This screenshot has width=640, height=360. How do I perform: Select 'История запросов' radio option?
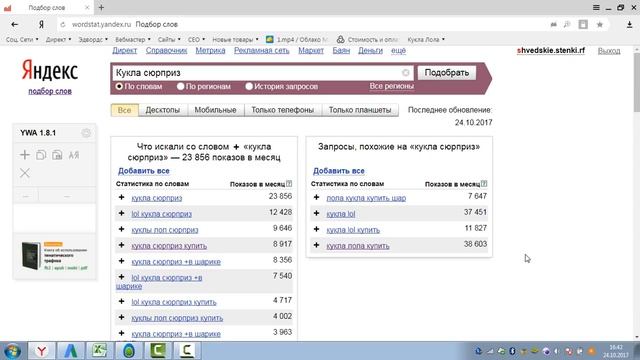click(x=249, y=87)
